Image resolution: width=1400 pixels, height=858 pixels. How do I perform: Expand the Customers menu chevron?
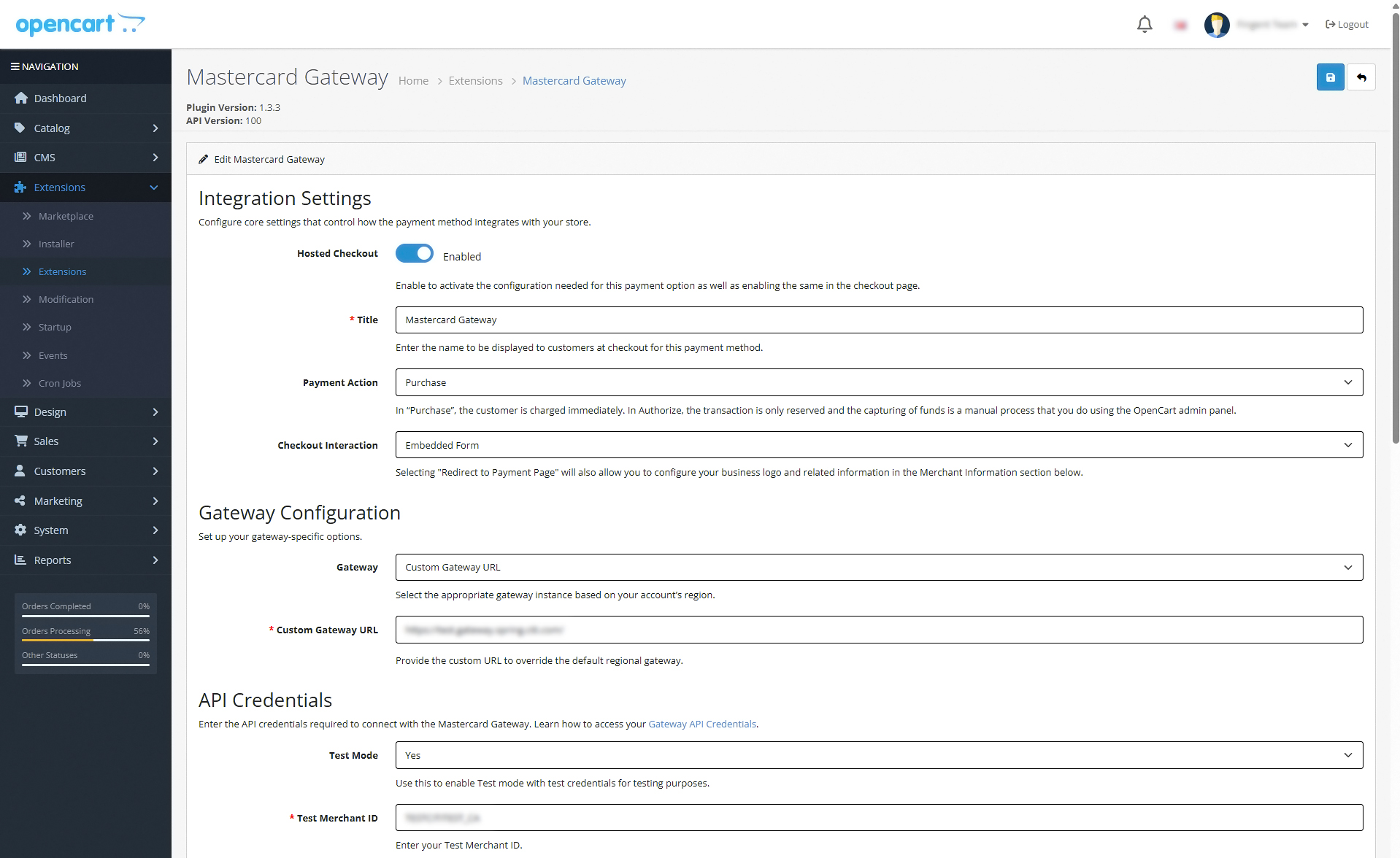155,471
